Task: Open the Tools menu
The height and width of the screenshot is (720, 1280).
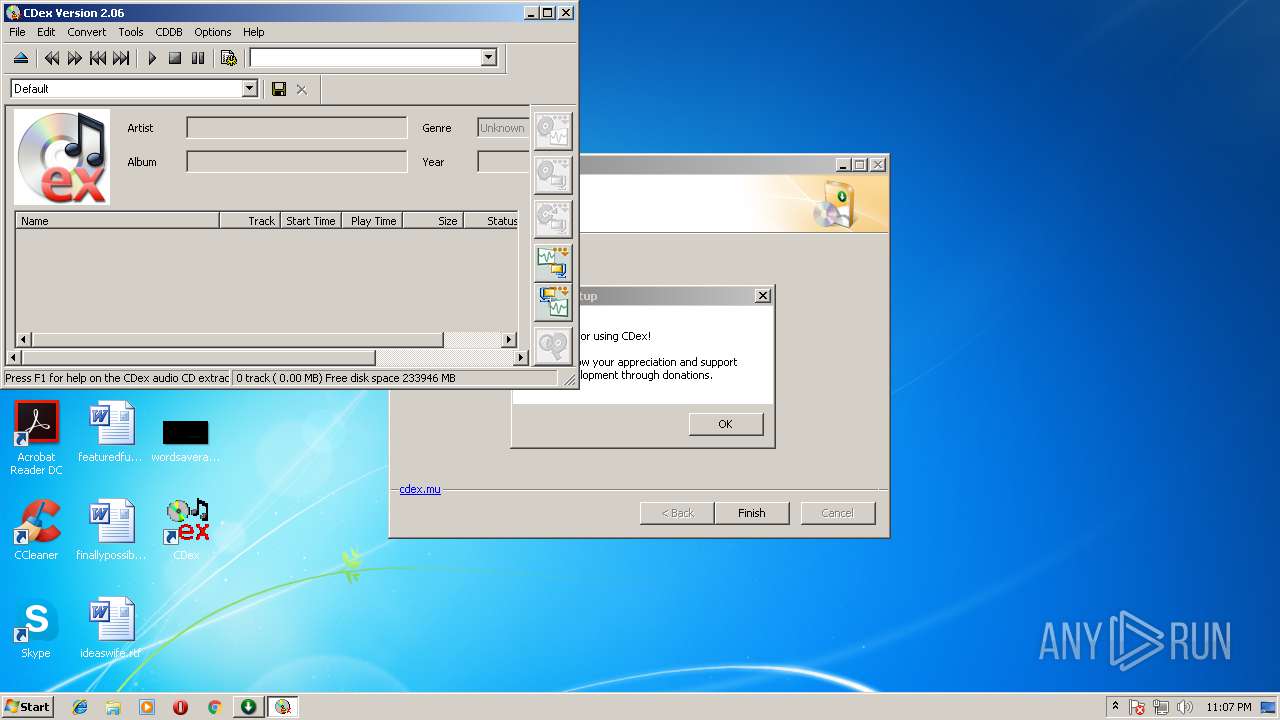Action: point(131,32)
